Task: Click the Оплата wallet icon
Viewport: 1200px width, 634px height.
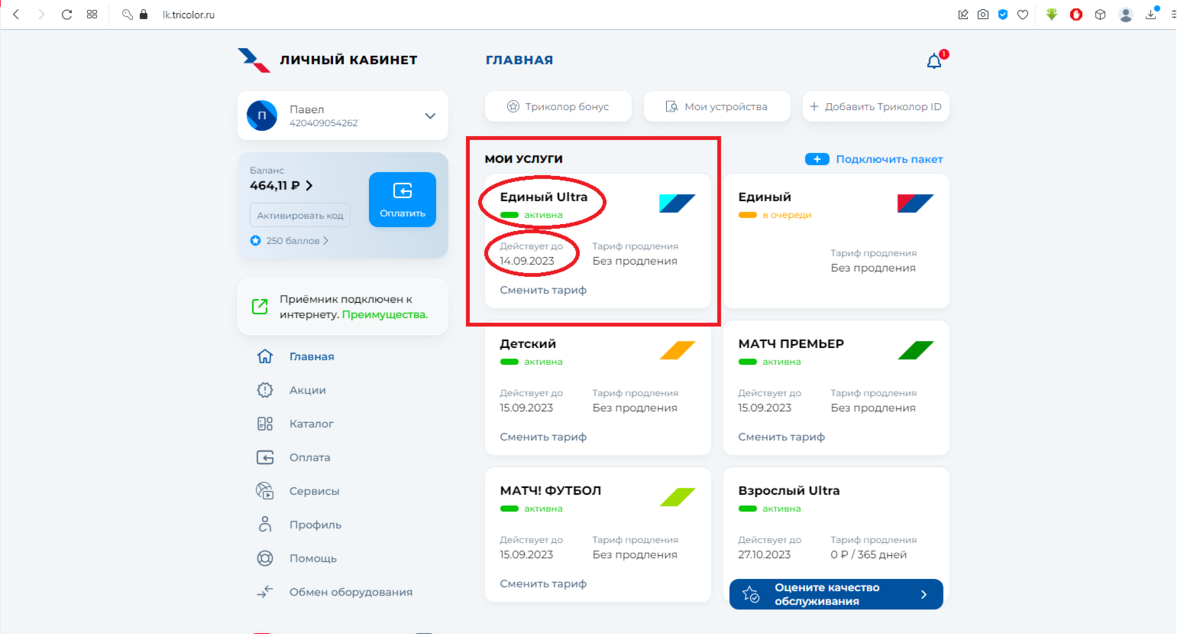Action: (265, 457)
